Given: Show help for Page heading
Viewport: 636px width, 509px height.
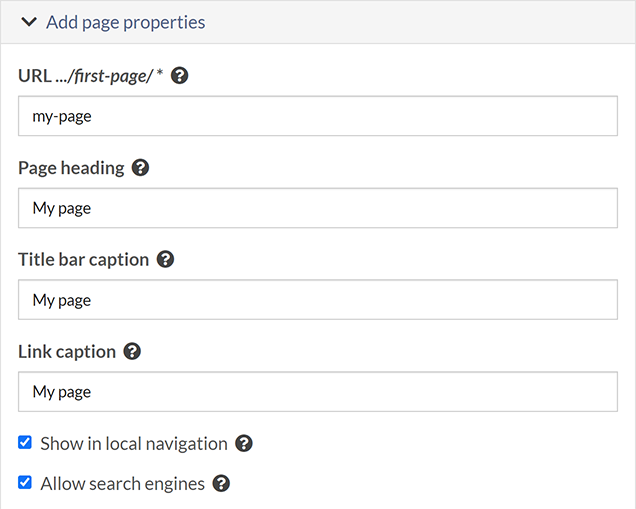Looking at the screenshot, I should tap(141, 168).
